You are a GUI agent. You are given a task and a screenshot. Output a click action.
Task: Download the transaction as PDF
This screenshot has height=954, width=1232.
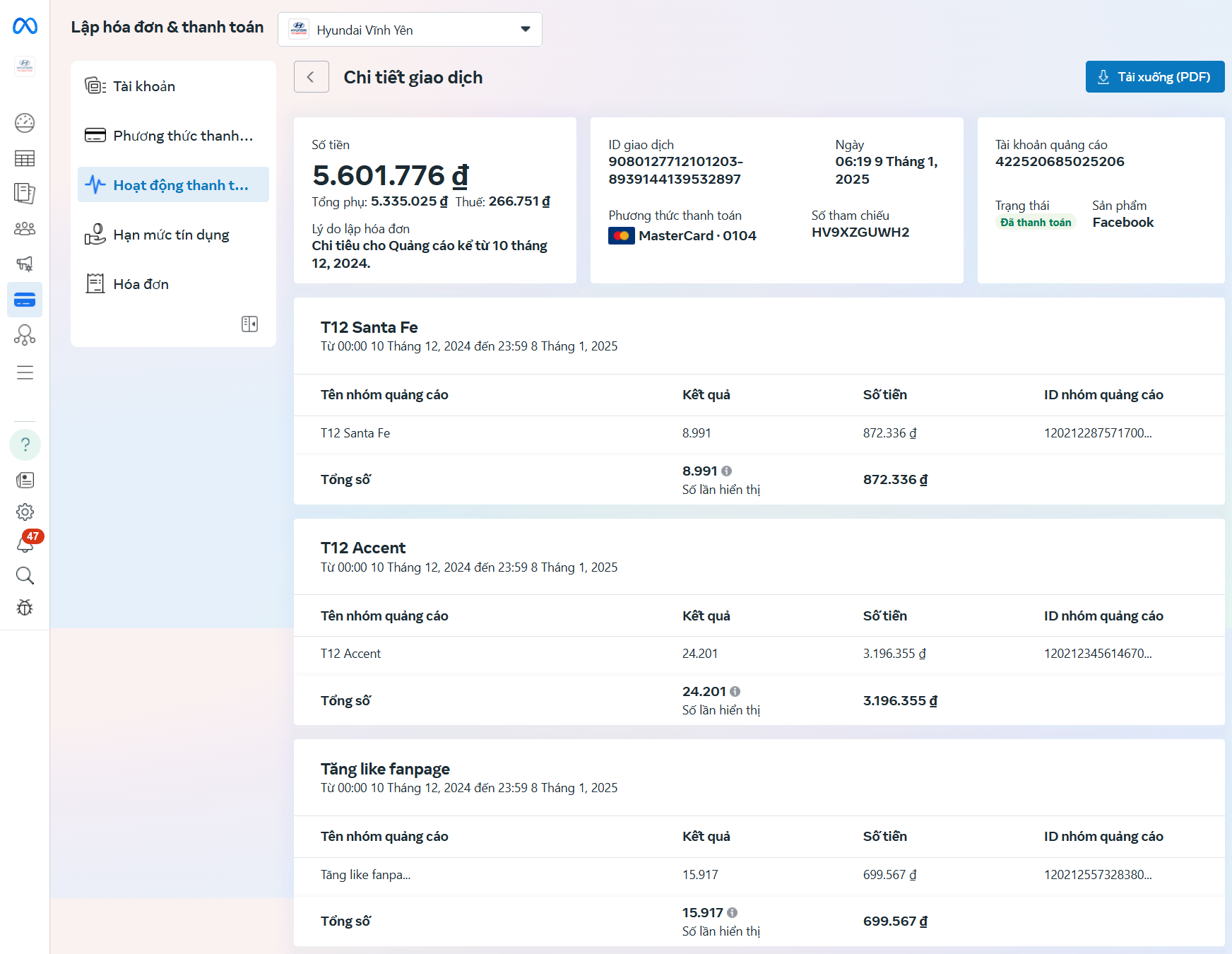(x=1154, y=77)
